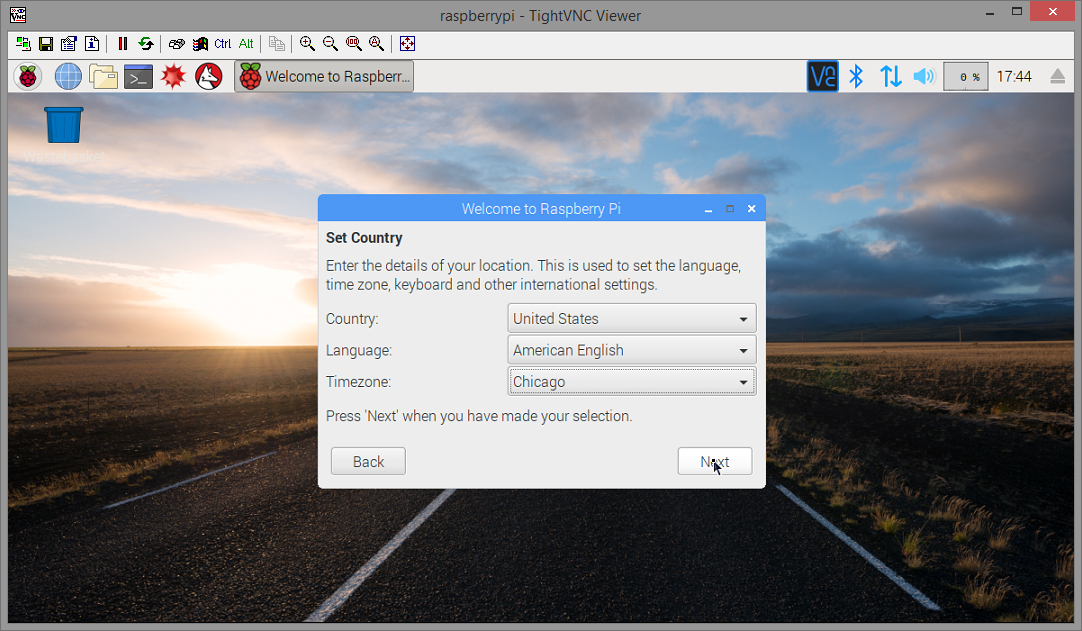The width and height of the screenshot is (1082, 631).
Task: Expand the Timezone dropdown showing Chicago
Action: 632,382
